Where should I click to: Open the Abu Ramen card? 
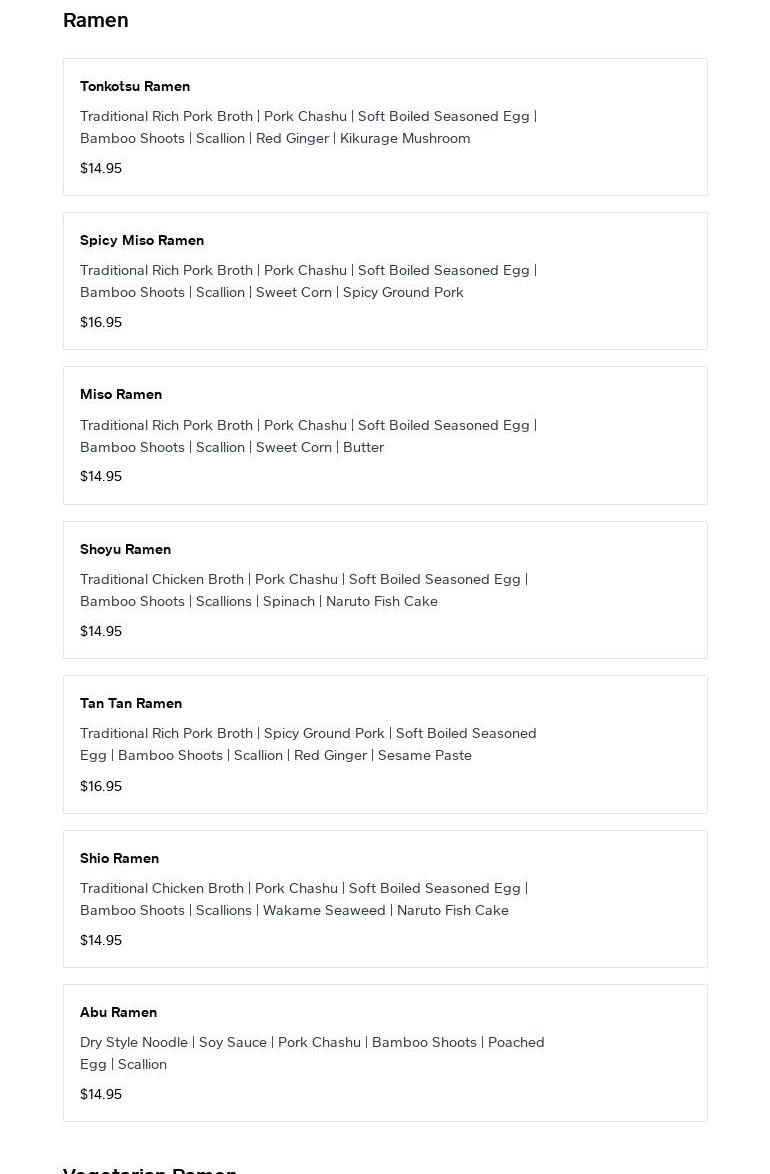(385, 1053)
